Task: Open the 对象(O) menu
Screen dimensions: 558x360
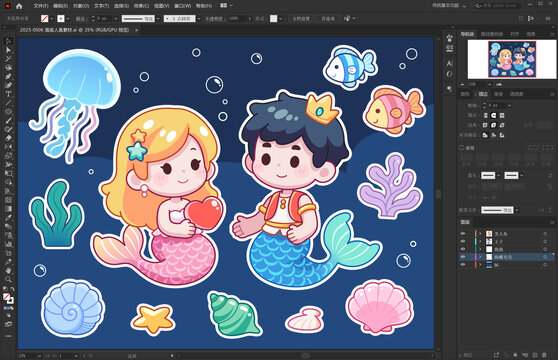Action: click(81, 6)
